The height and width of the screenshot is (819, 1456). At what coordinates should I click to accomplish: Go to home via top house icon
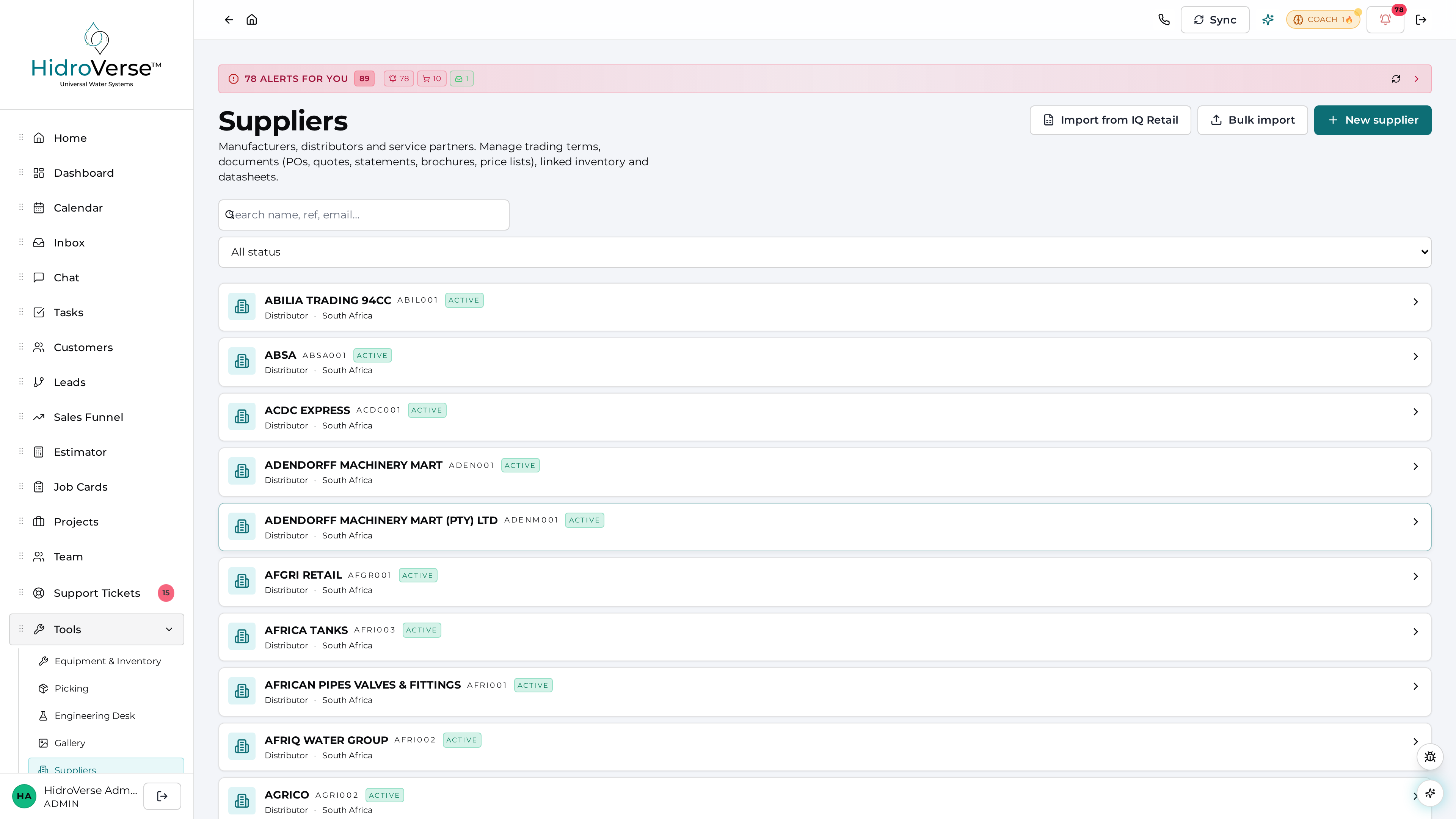[x=252, y=20]
